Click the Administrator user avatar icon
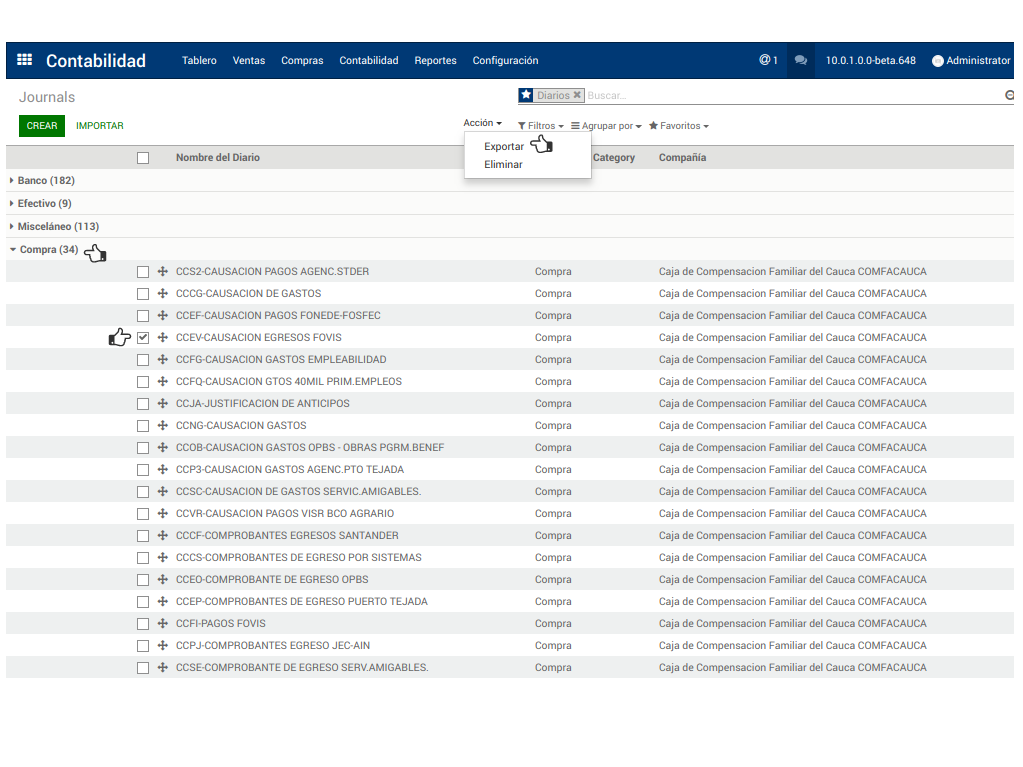Viewport: 1023px width, 767px height. coord(938,61)
